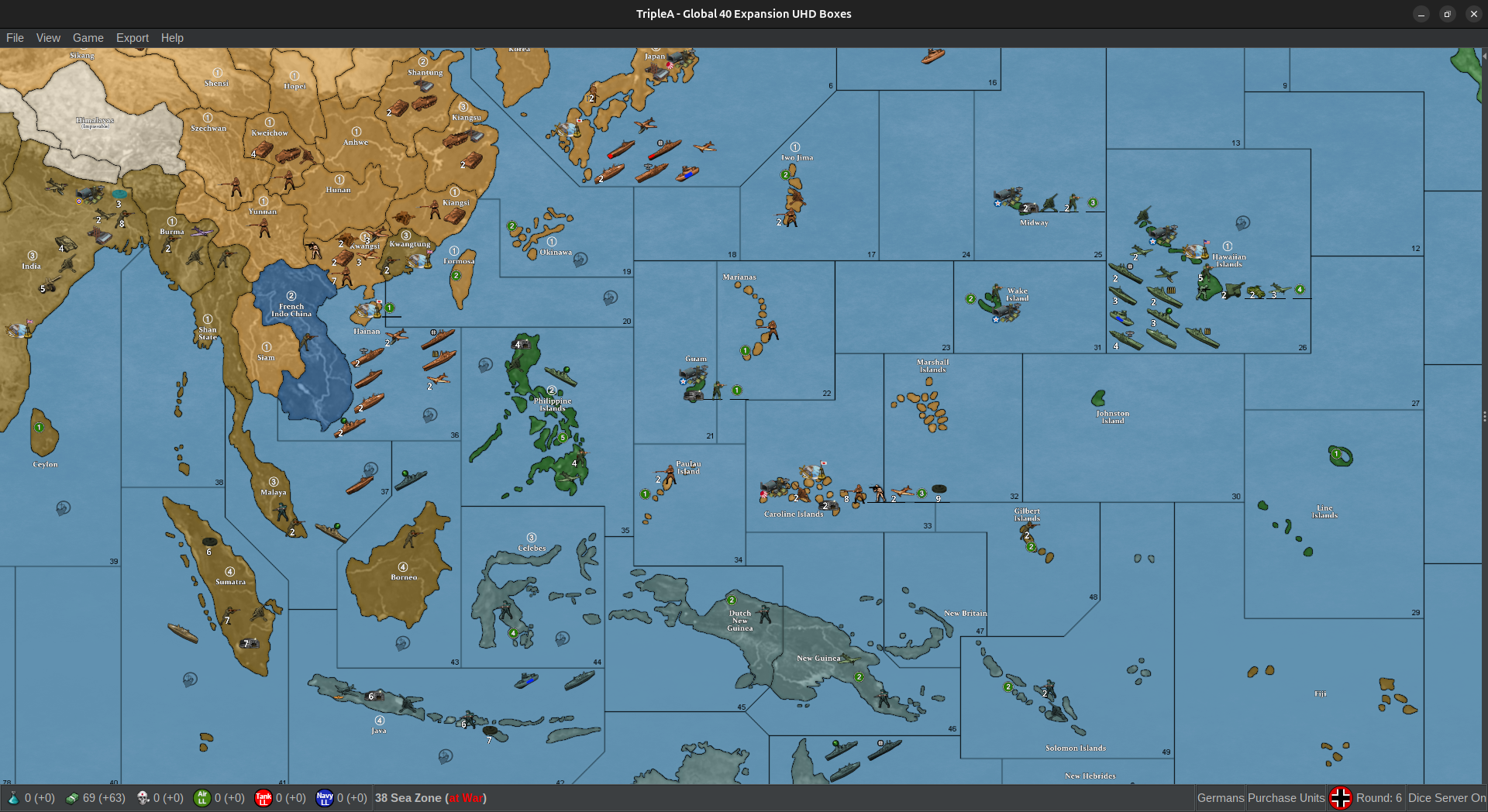Viewport: 1488px width, 812px height.
Task: Click the Shantung territory label
Action: click(x=425, y=73)
